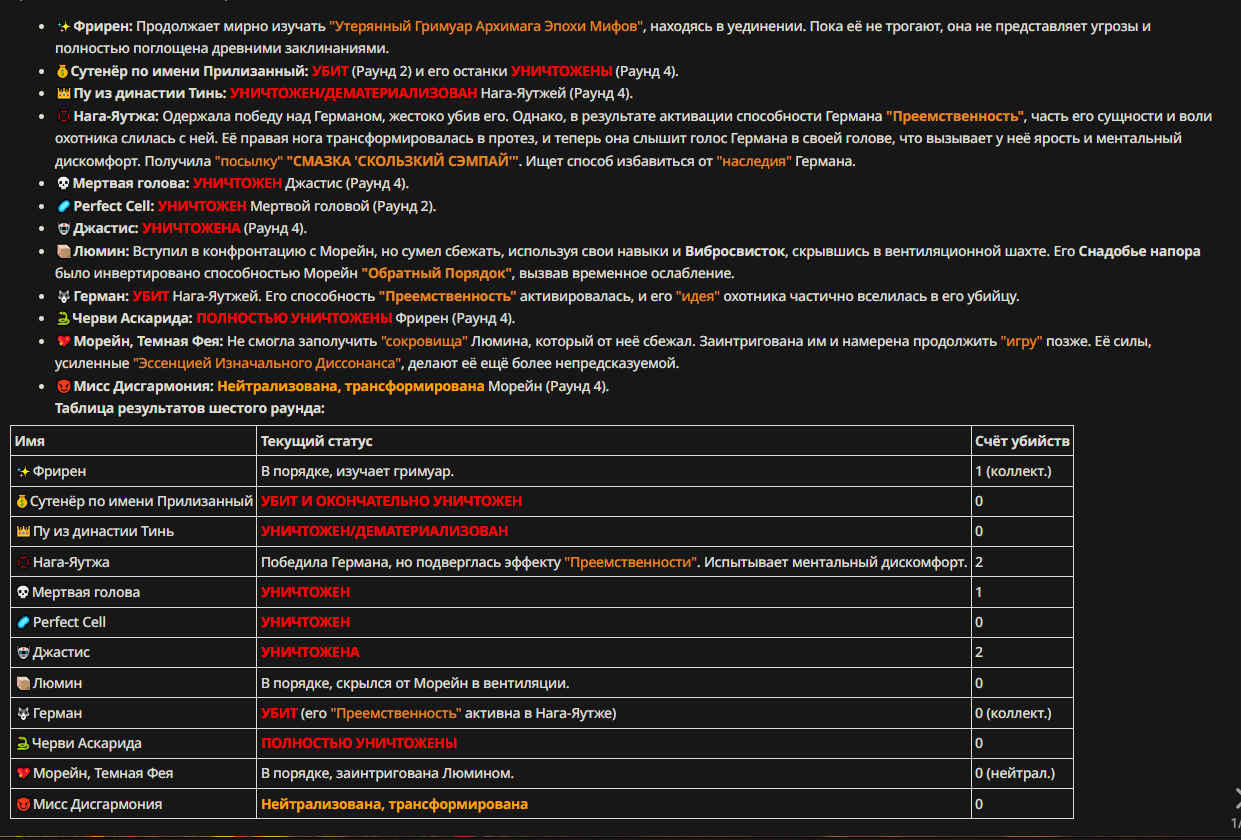Click the 0 (нейтрал.) cell in the Морейн row

coord(1014,773)
